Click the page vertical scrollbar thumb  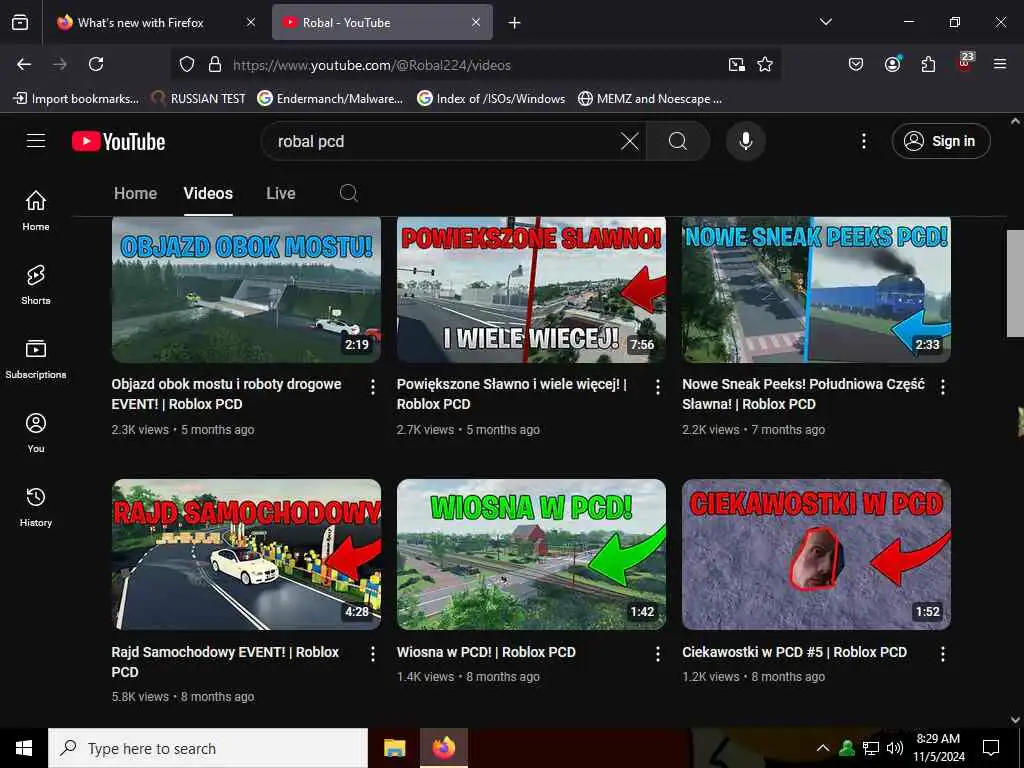click(1015, 283)
